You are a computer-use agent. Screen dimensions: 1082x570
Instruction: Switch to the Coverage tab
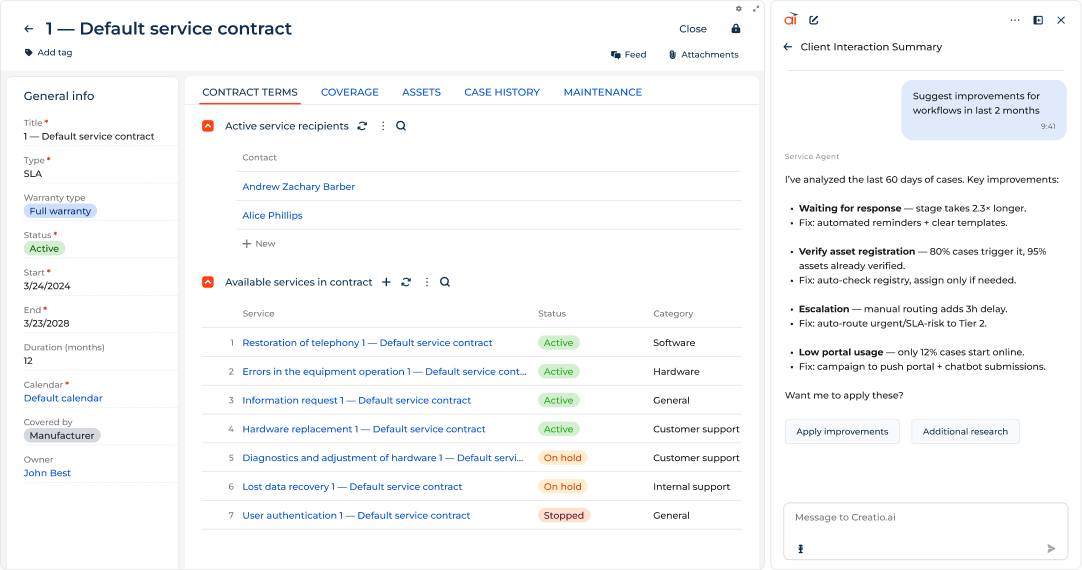click(349, 92)
